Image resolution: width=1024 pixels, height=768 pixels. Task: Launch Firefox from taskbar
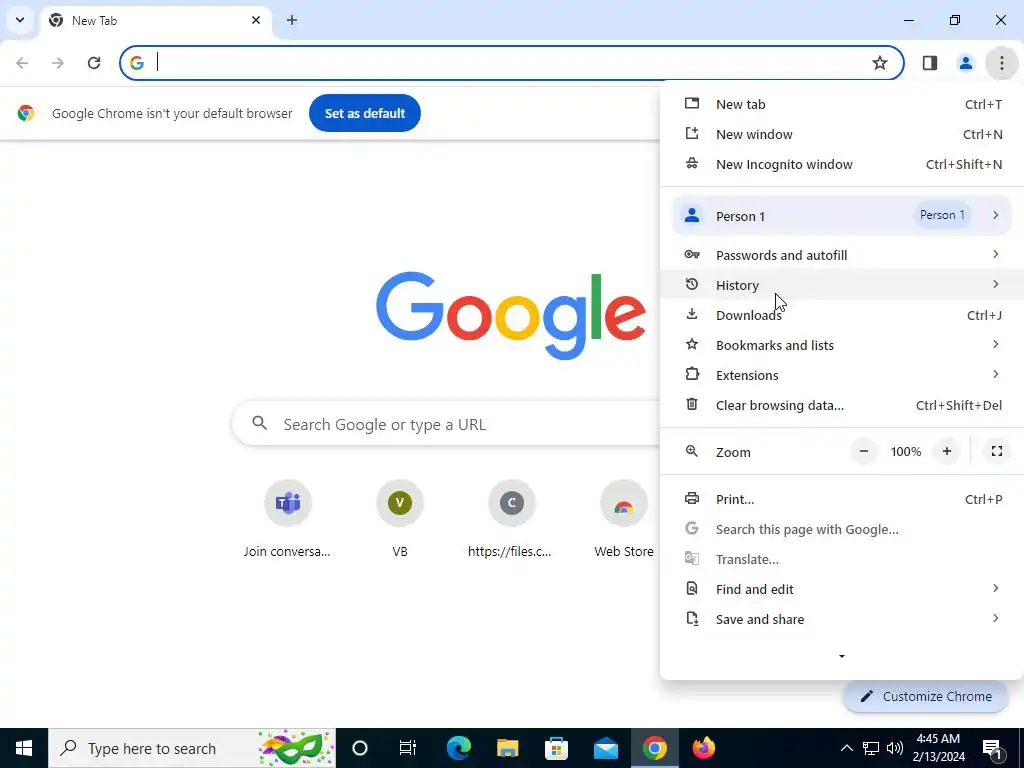tap(703, 748)
